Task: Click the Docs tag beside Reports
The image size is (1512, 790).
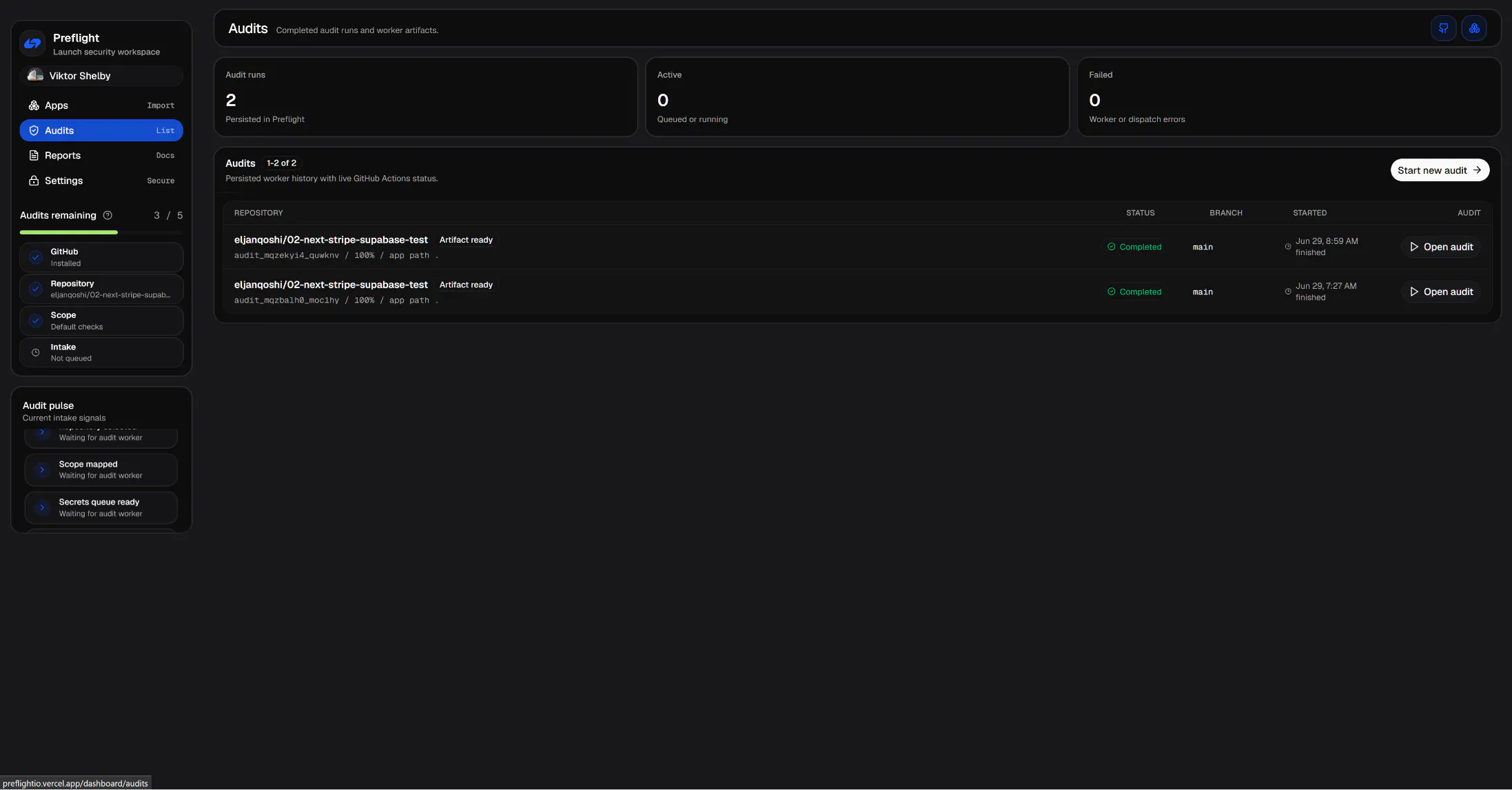Action: point(165,156)
